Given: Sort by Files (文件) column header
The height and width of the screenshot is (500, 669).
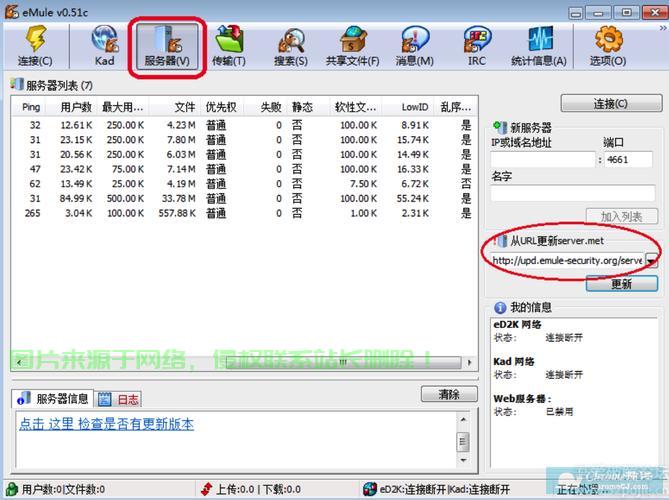Looking at the screenshot, I should click(x=175, y=107).
